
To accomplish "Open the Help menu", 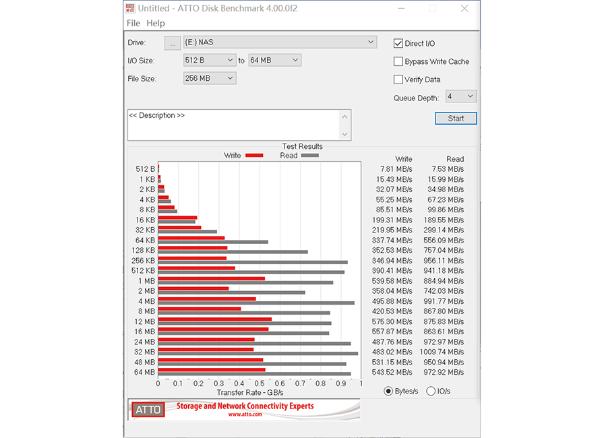I will (155, 23).
